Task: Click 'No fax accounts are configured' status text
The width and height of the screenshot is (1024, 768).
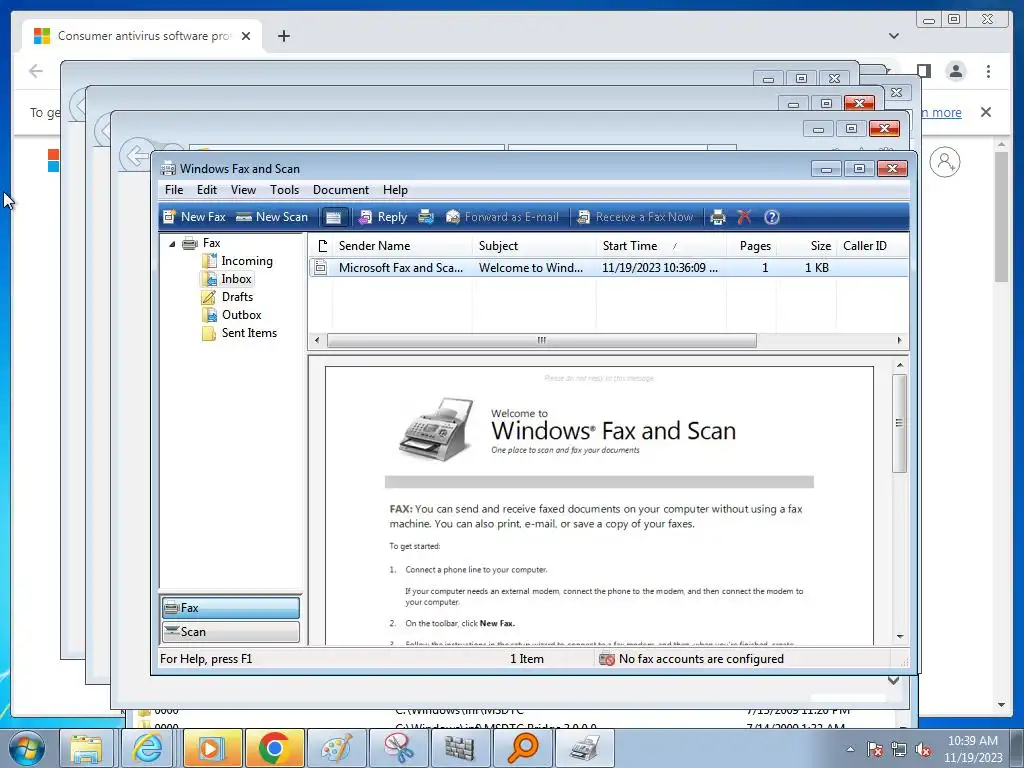Action: pyautogui.click(x=701, y=659)
